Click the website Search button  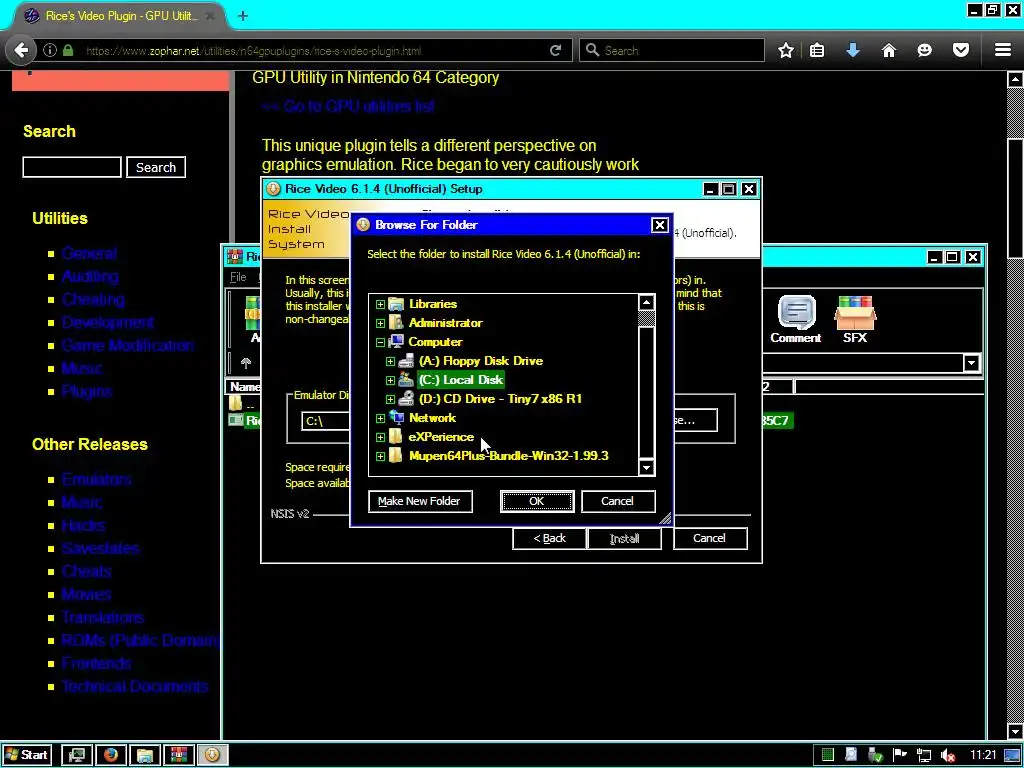click(x=155, y=167)
